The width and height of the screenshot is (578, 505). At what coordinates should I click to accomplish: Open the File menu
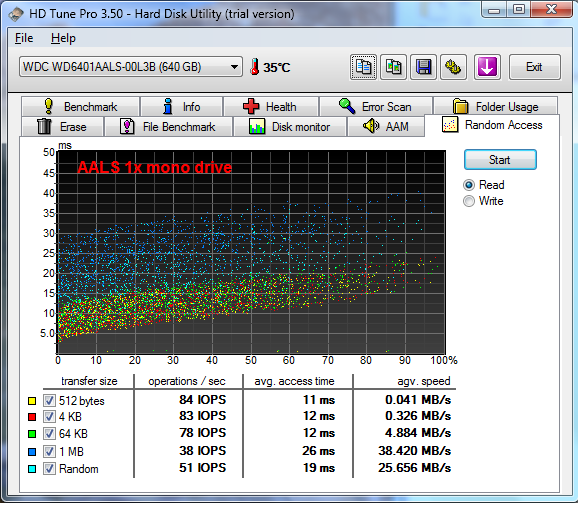pos(24,38)
